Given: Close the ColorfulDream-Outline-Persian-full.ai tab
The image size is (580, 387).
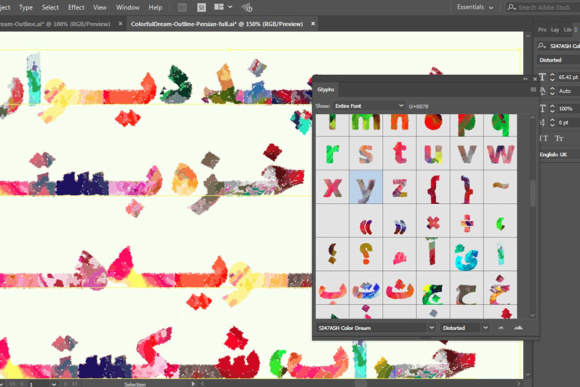Looking at the screenshot, I should click(x=313, y=24).
